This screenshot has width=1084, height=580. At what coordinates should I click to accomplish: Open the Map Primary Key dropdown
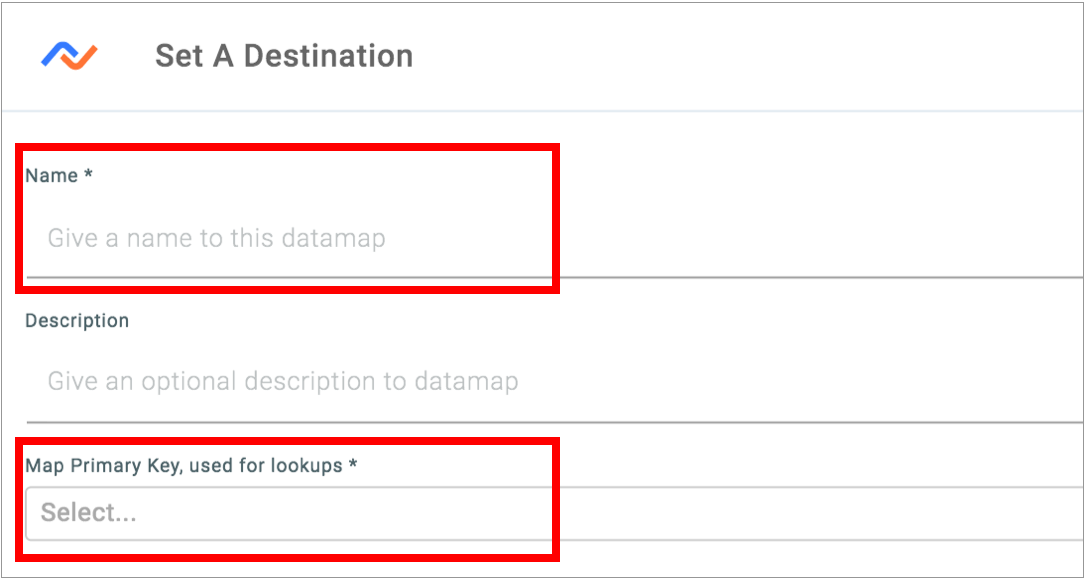coord(554,513)
